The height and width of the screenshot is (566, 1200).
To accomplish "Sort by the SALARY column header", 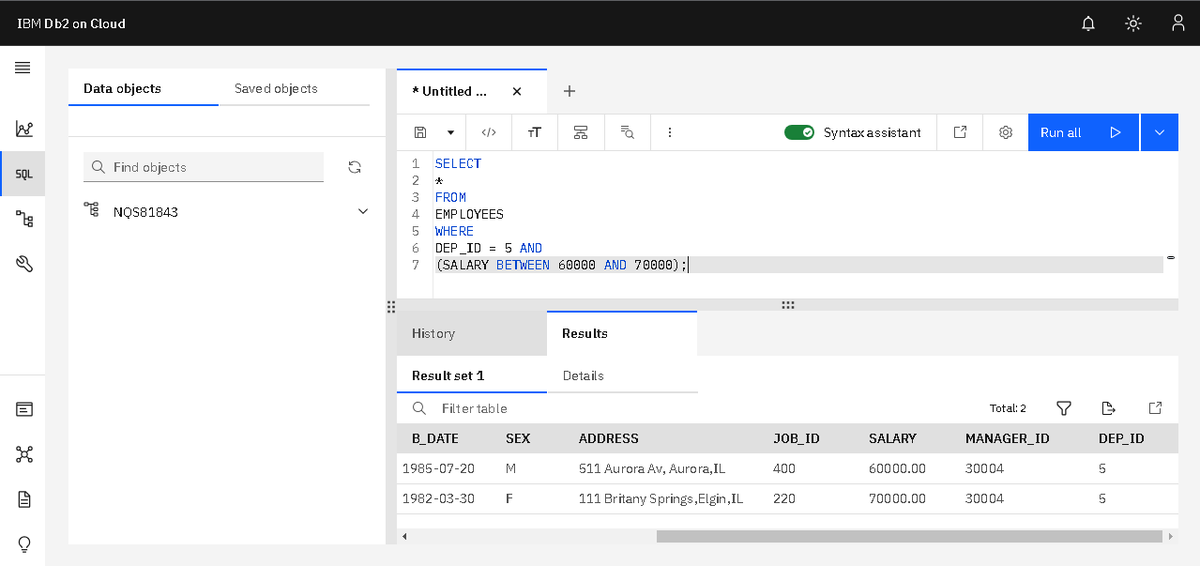I will [892, 438].
